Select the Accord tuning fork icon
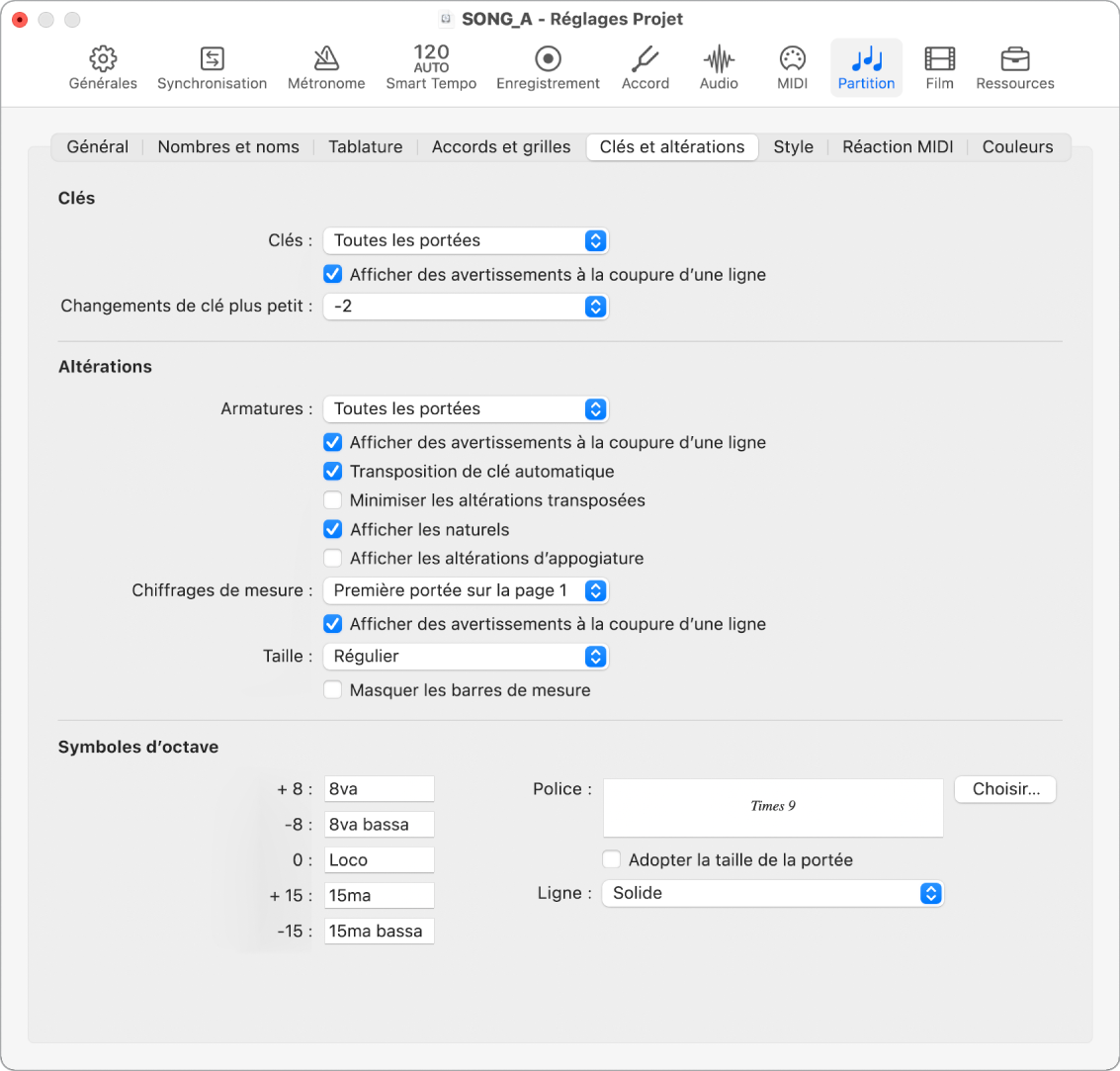The image size is (1120, 1071). (x=646, y=59)
